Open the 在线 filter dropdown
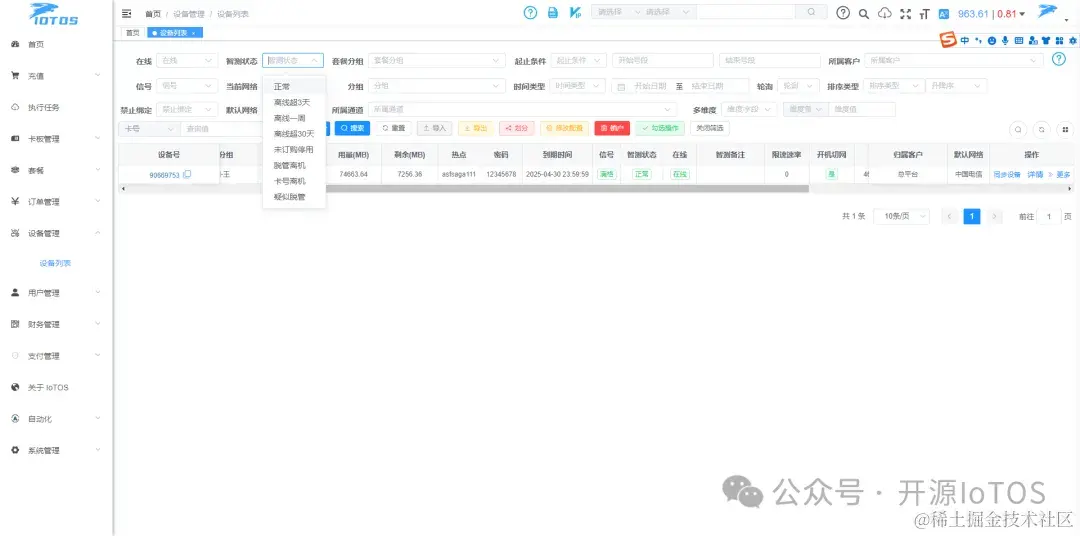 click(187, 61)
